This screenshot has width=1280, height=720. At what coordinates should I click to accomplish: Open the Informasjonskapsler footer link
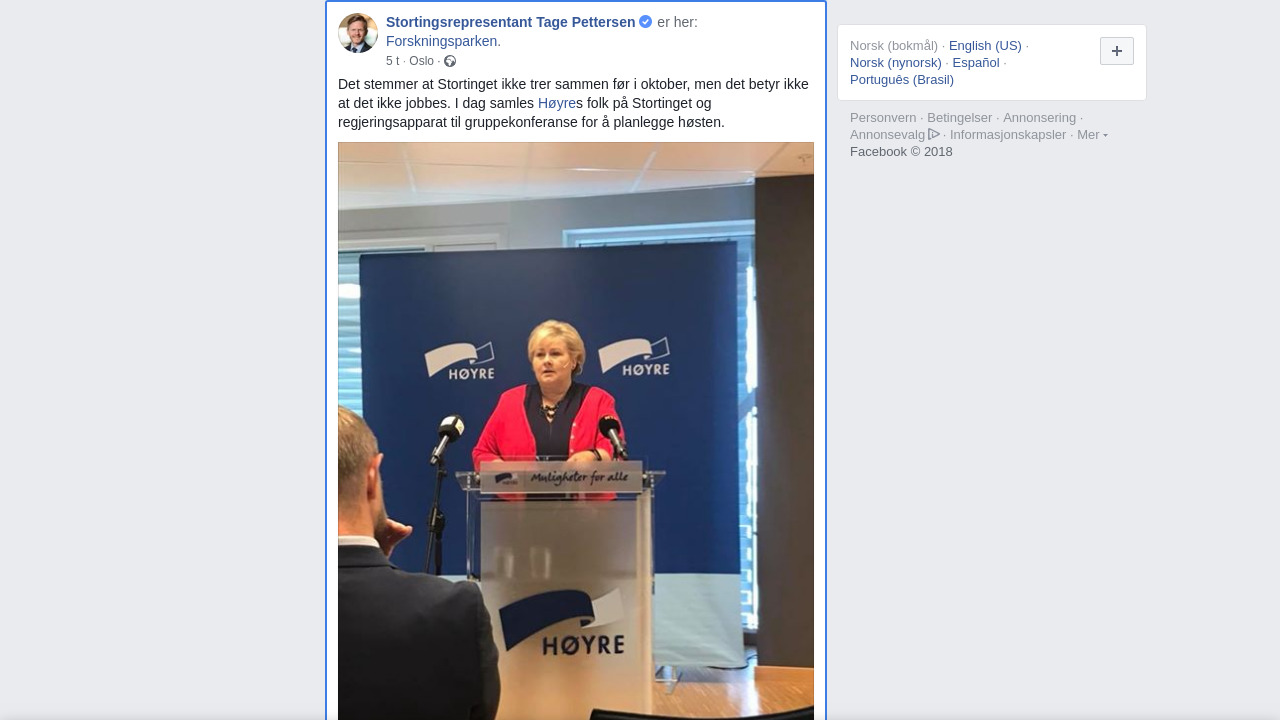(x=1008, y=135)
